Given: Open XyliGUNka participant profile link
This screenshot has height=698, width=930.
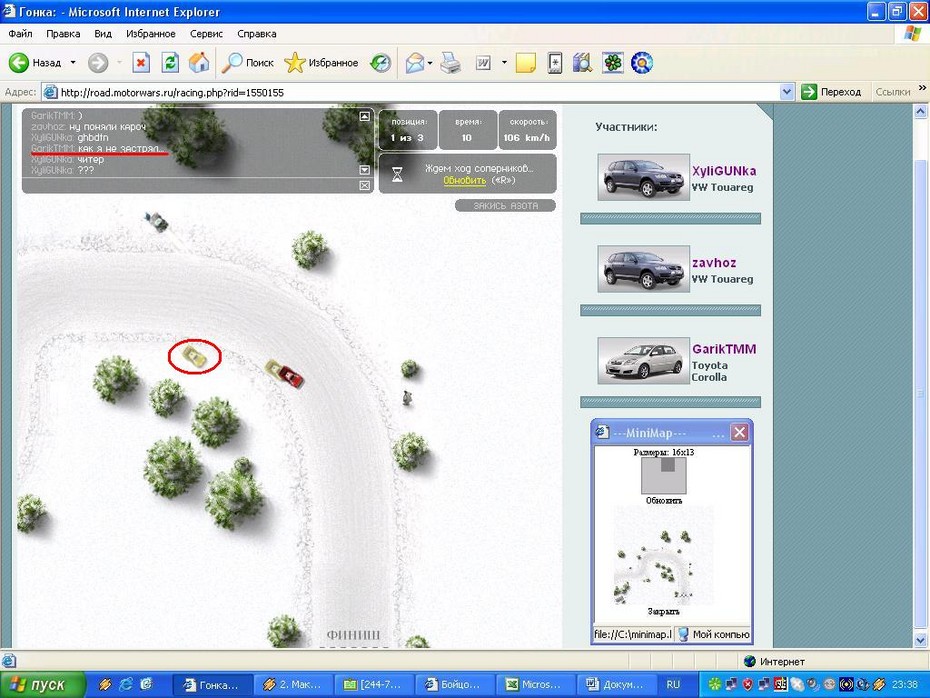Looking at the screenshot, I should [x=724, y=171].
